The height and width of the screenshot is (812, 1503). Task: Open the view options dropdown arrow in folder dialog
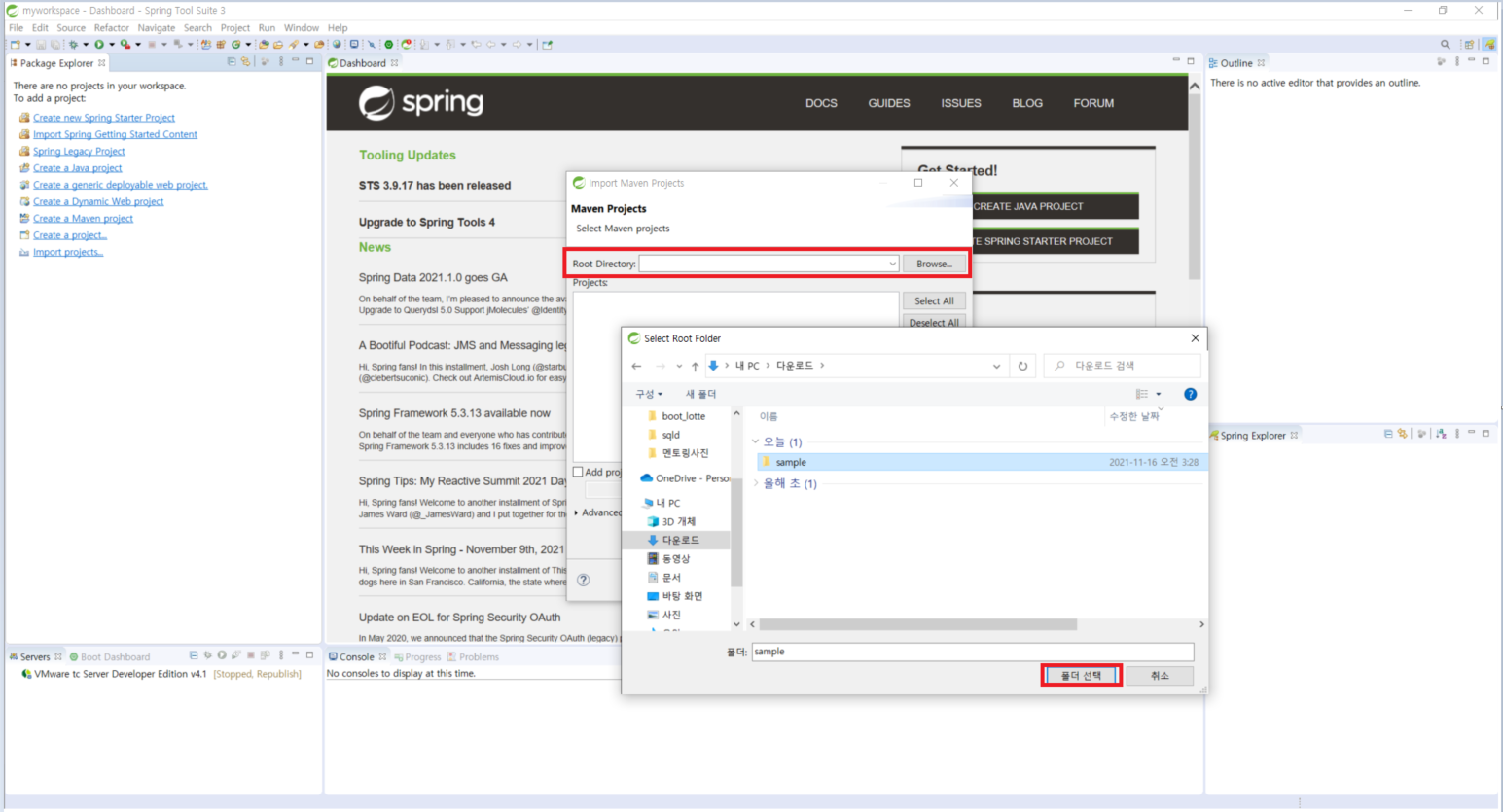[1158, 394]
